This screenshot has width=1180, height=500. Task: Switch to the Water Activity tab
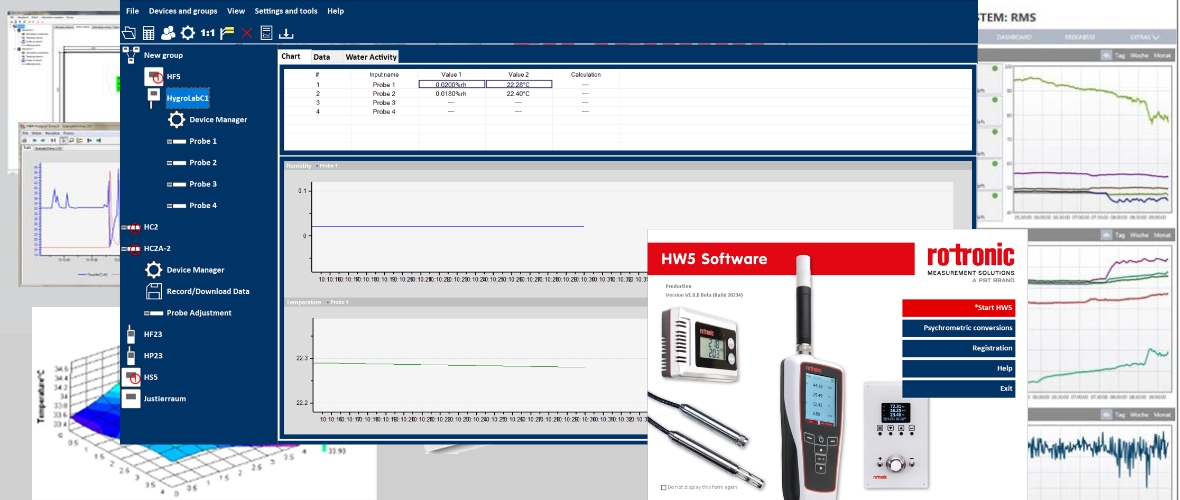[371, 57]
